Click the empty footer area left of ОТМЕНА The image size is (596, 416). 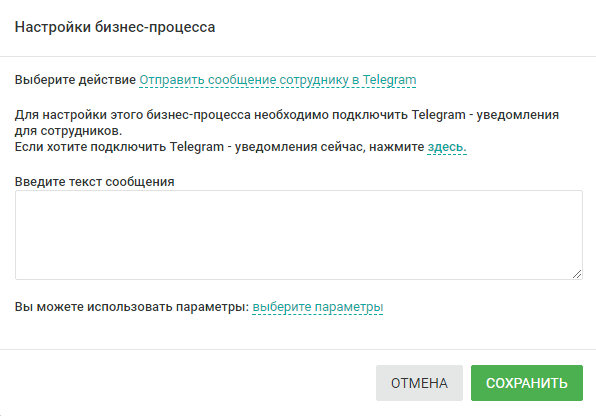click(x=186, y=383)
